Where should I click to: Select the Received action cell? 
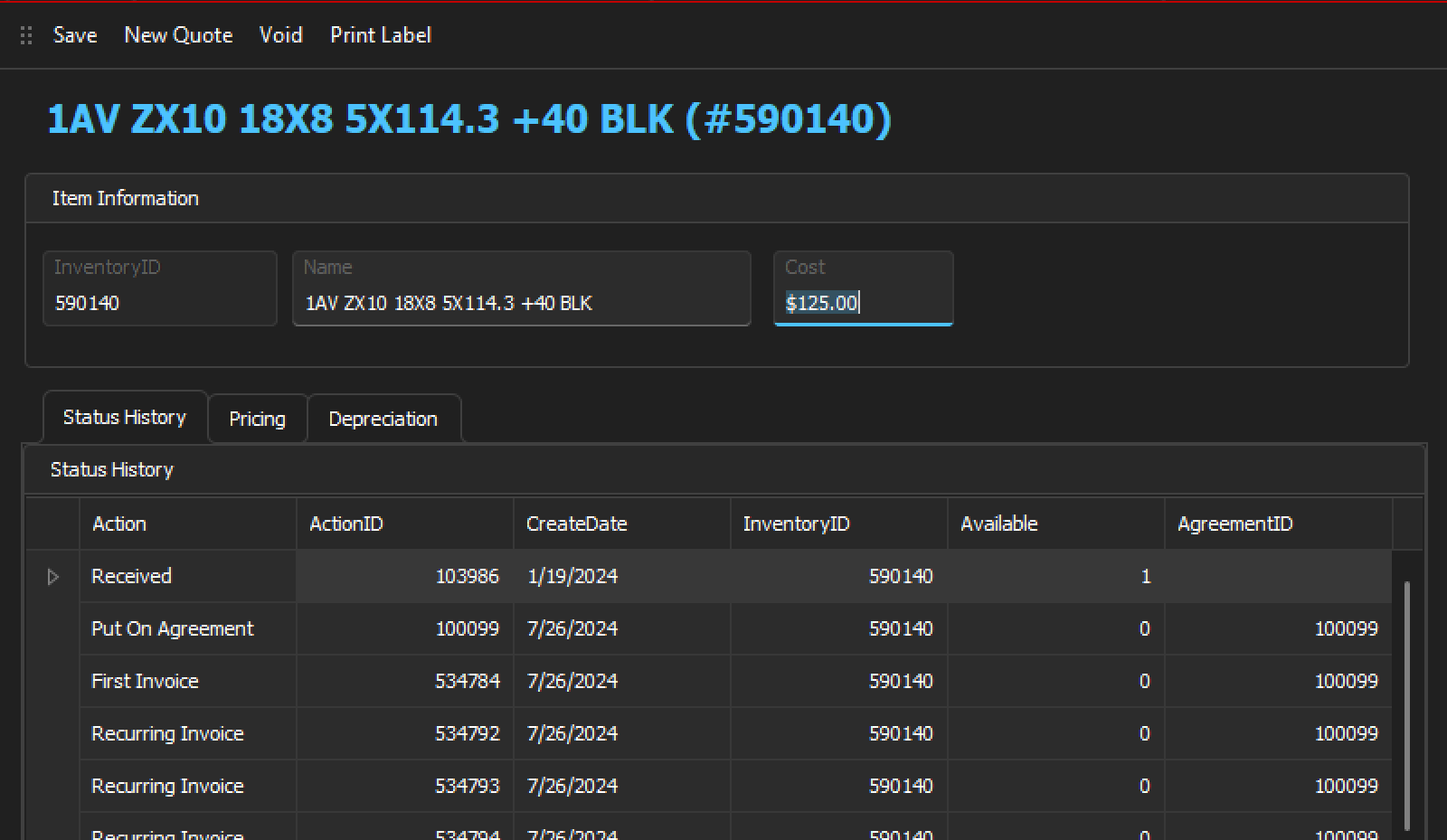pos(188,577)
